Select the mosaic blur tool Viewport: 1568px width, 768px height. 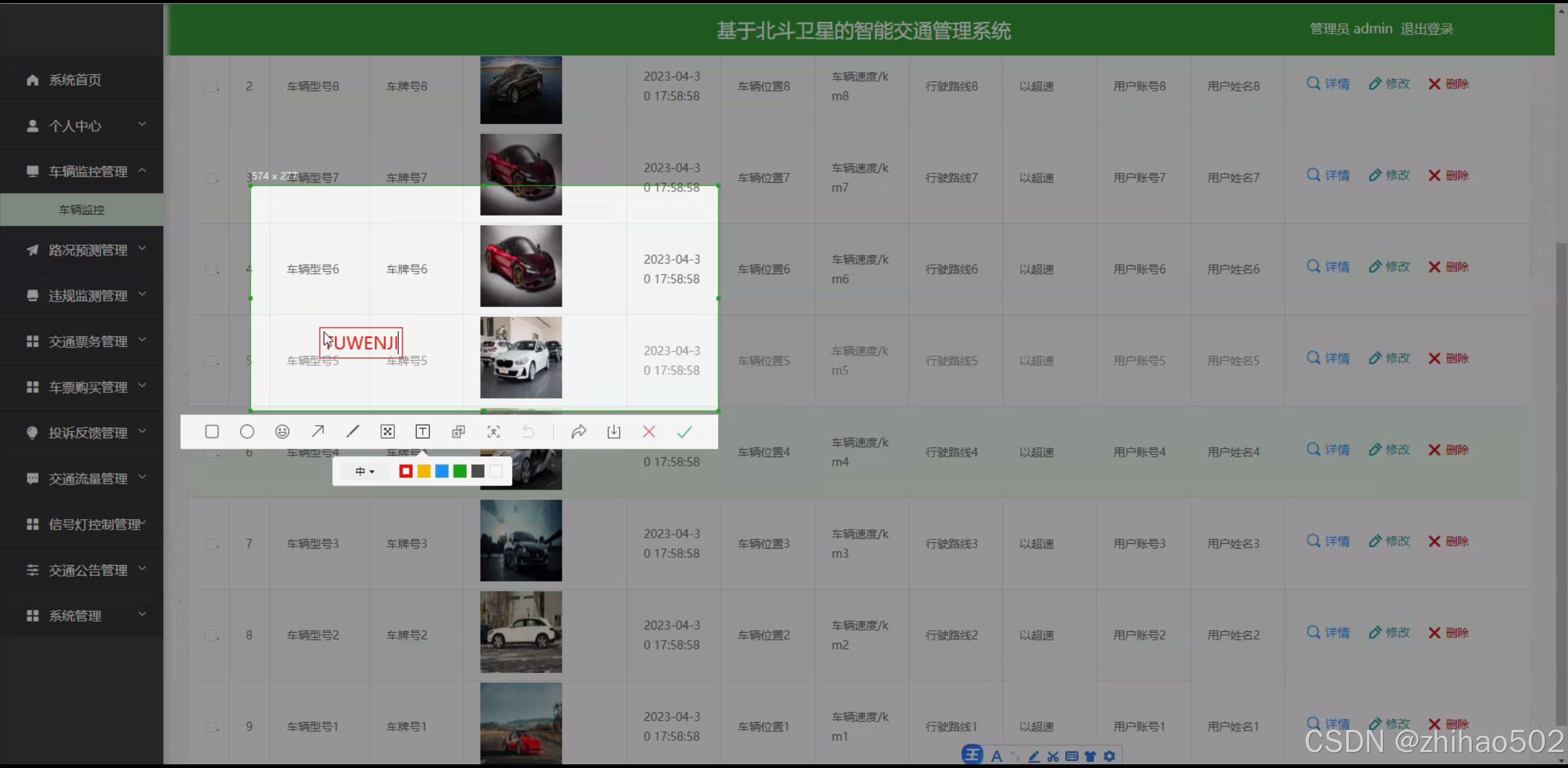[387, 432]
